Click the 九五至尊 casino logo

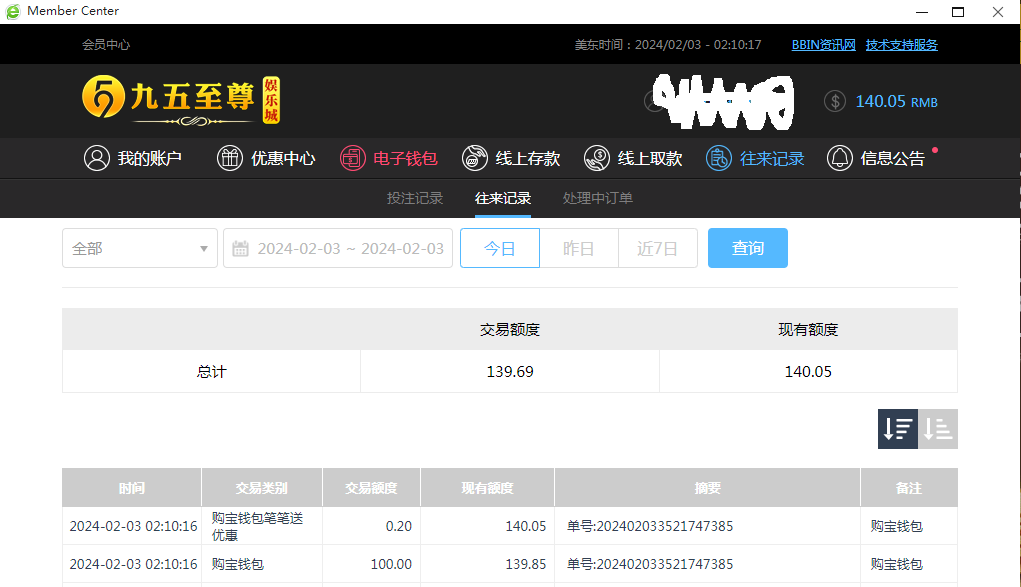pyautogui.click(x=181, y=100)
